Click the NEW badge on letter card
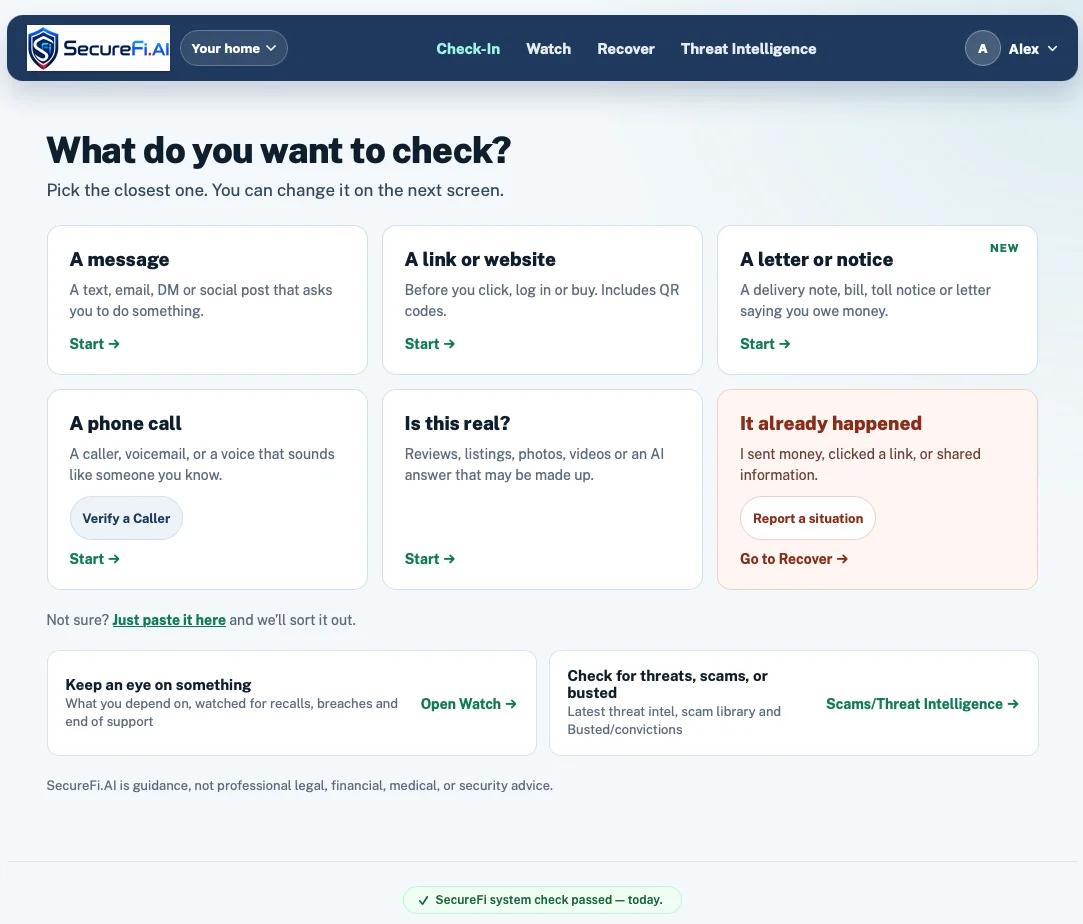Screen dimensions: 1083x924 [1004, 248]
